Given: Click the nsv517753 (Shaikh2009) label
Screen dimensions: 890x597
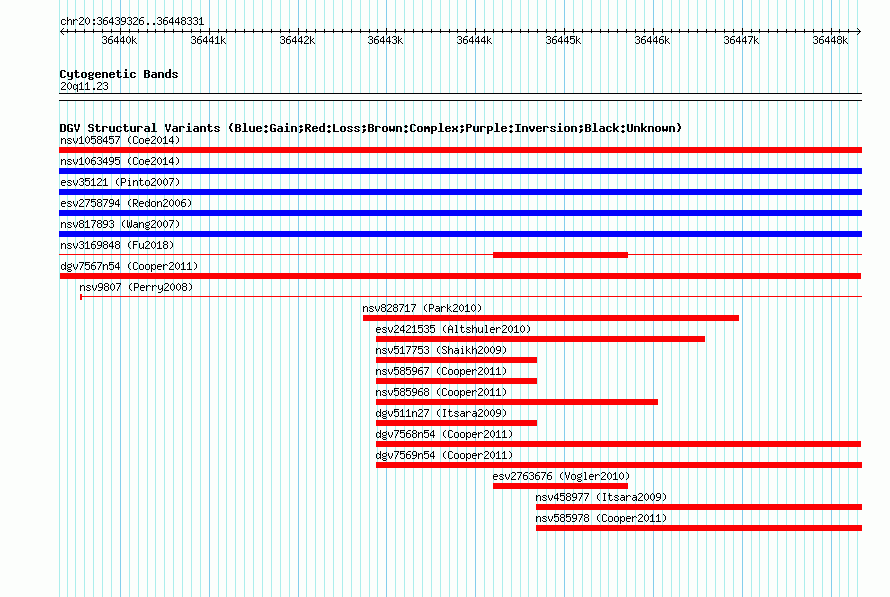Looking at the screenshot, I should (441, 350).
